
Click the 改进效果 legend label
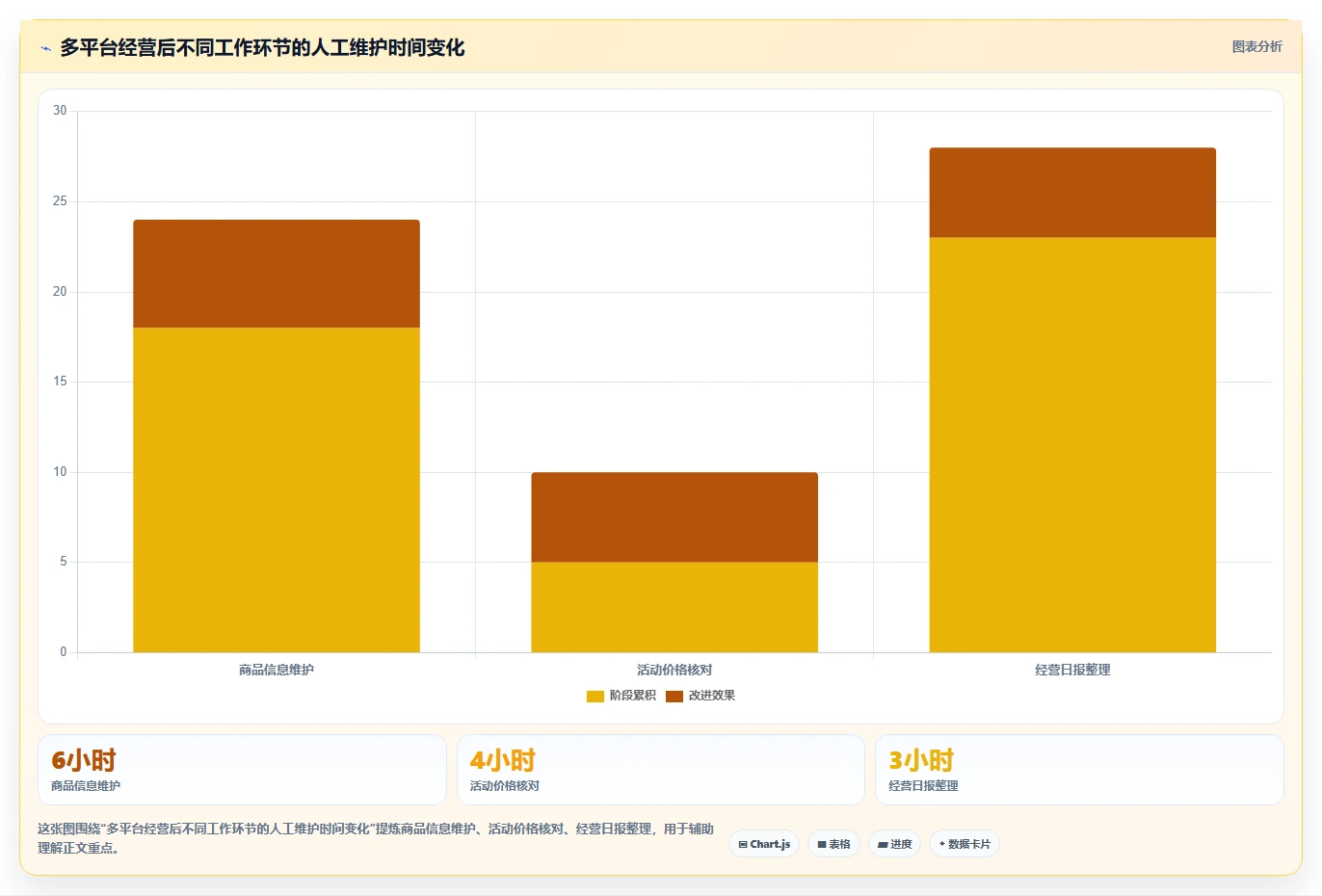pos(711,696)
